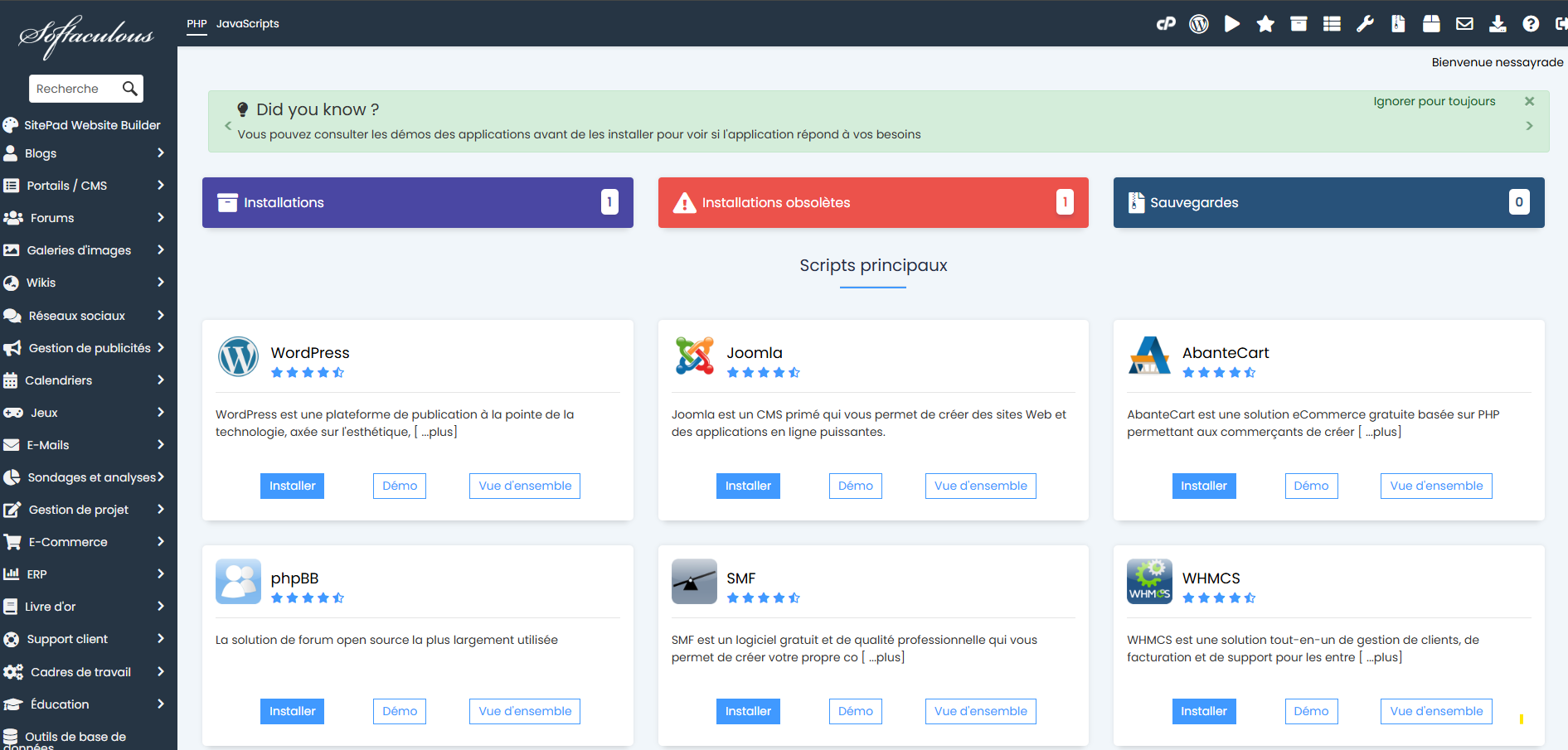Open the Sauvegardes panel
The image size is (1568, 750).
click(x=1328, y=202)
